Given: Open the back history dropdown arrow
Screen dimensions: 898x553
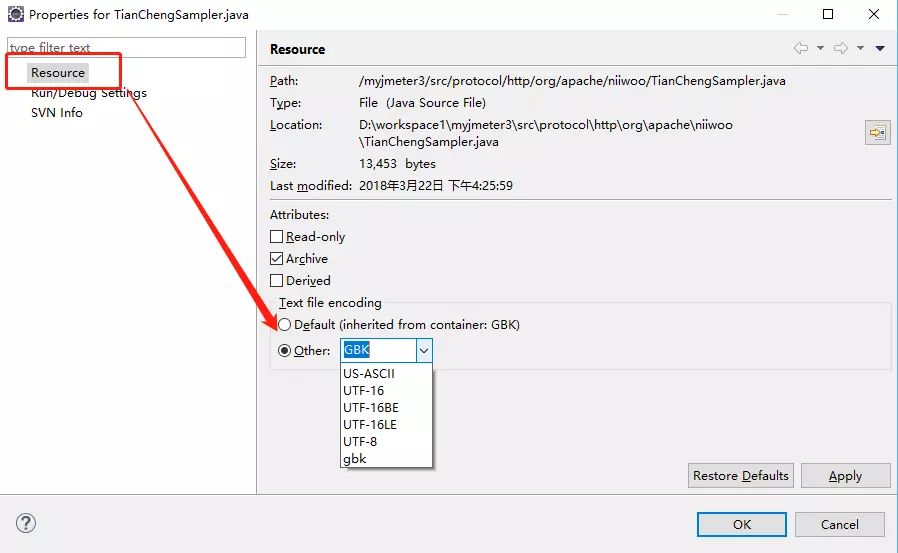Looking at the screenshot, I should [x=820, y=48].
